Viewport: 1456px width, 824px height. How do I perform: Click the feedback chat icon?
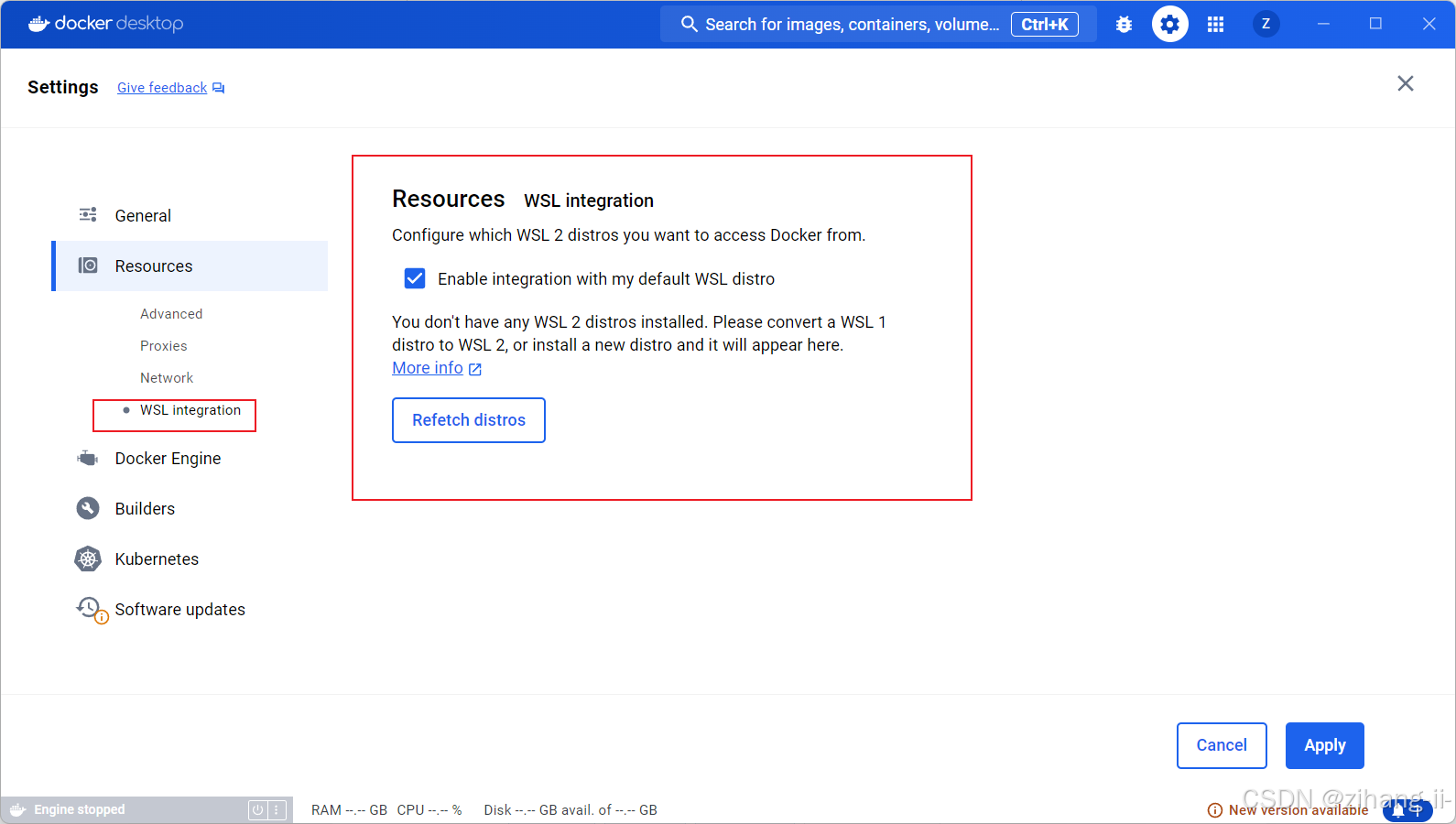(218, 88)
